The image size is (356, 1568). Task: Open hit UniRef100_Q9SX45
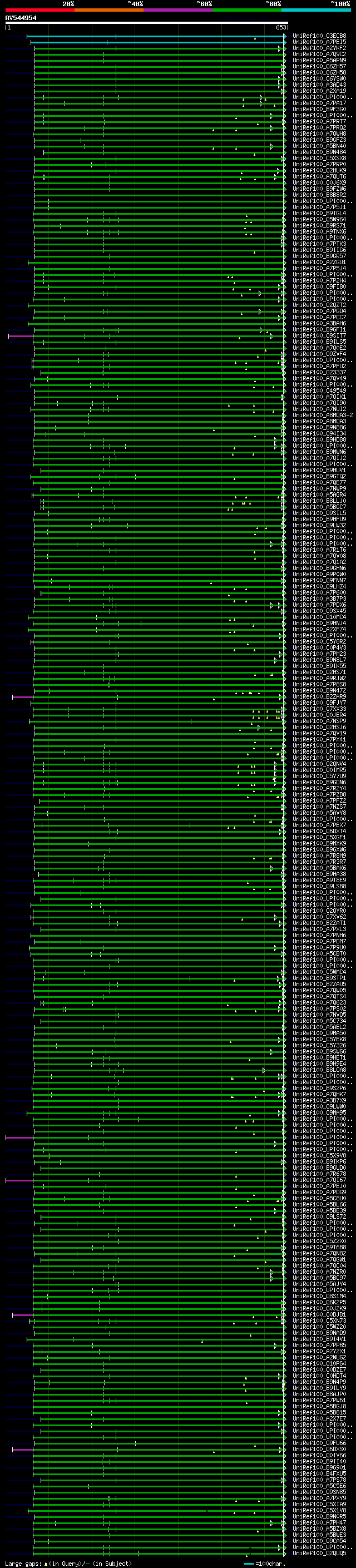click(x=319, y=611)
